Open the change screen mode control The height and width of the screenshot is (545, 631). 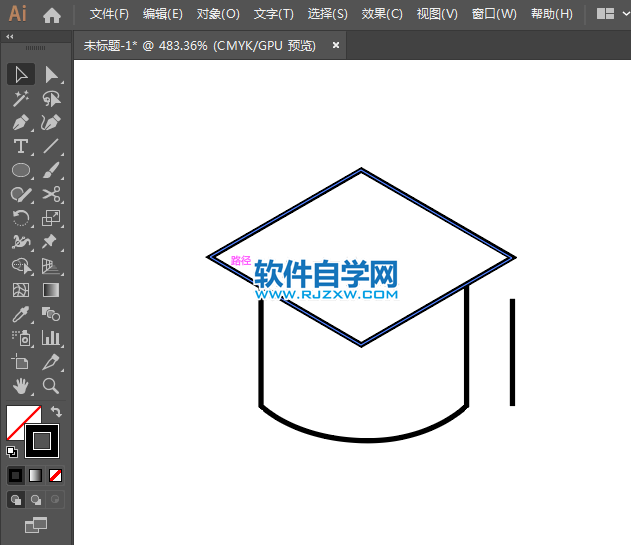tap(36, 523)
